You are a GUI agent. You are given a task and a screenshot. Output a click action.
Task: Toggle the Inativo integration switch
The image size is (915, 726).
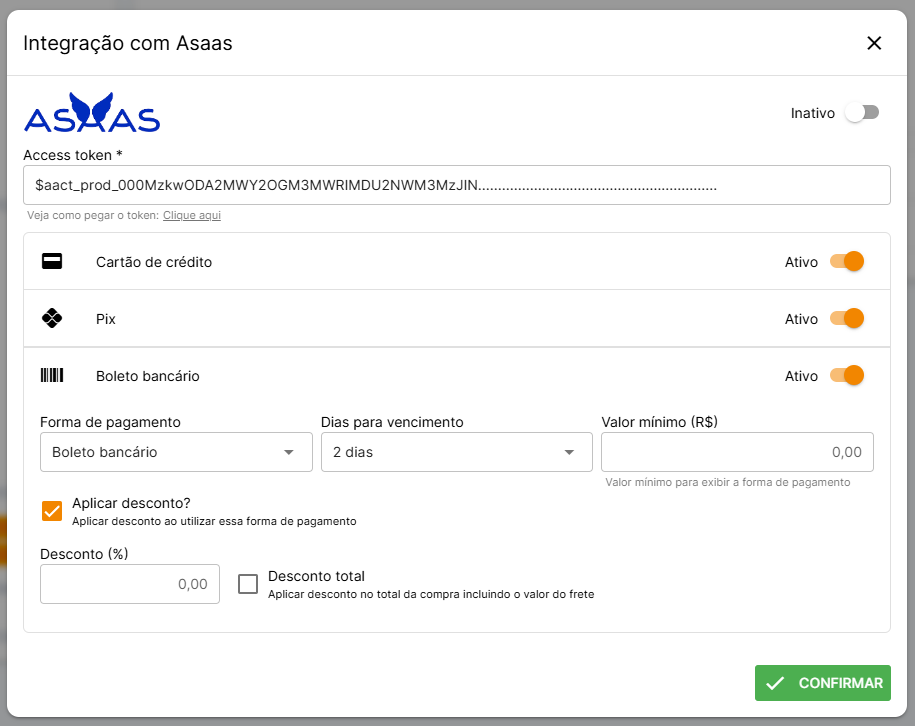pos(861,113)
